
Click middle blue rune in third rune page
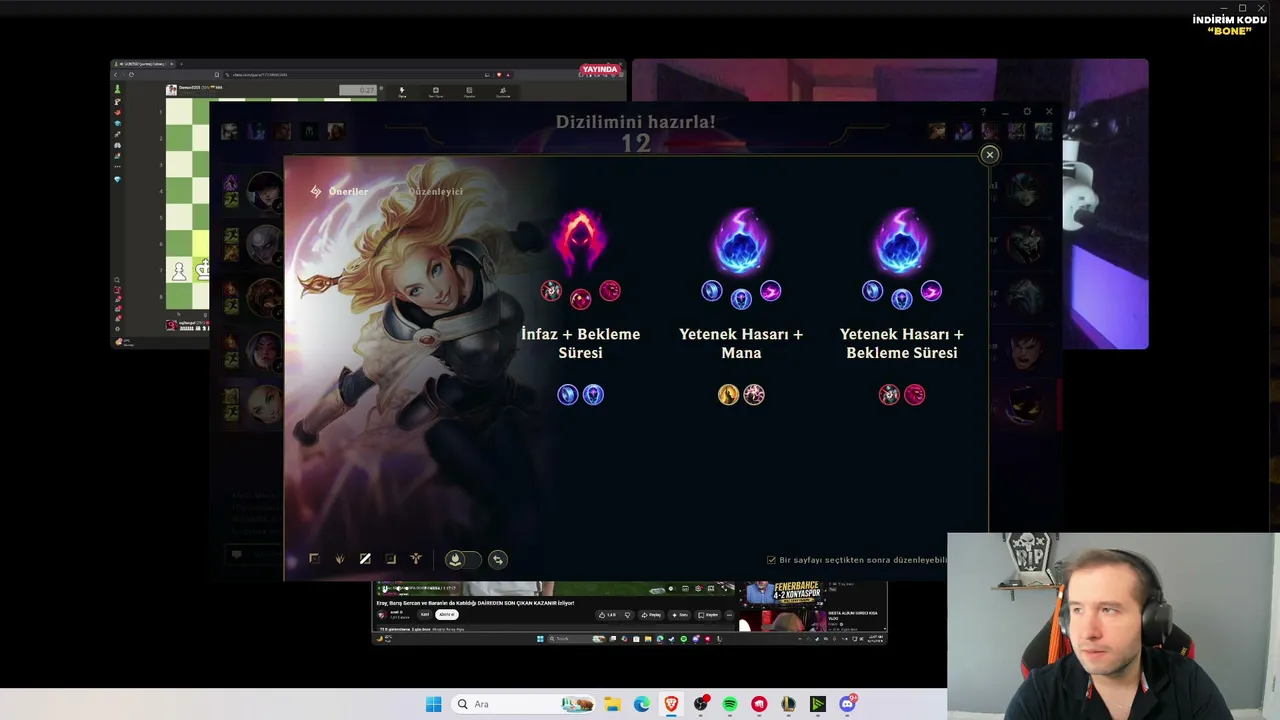pos(902,299)
